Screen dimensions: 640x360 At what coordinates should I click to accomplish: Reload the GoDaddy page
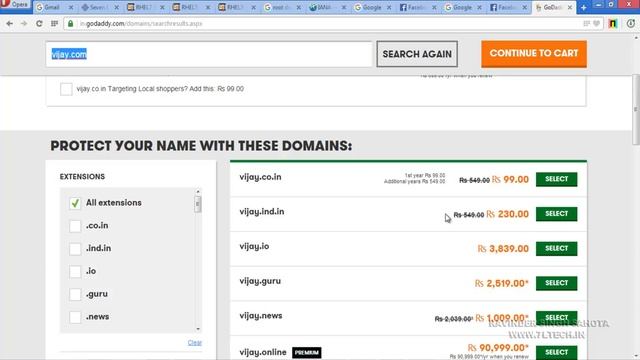[39, 24]
